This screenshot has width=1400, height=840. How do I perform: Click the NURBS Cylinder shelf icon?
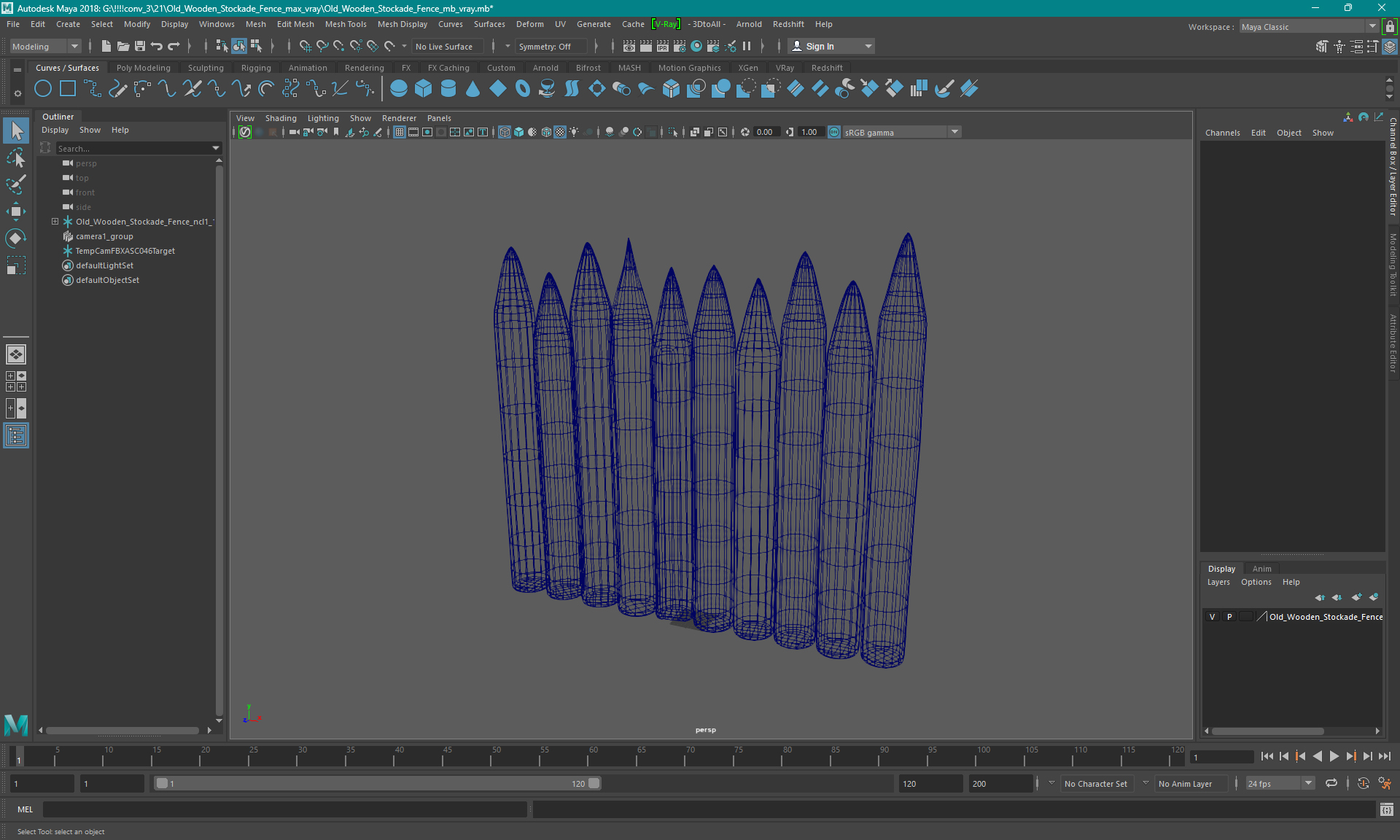coord(448,89)
